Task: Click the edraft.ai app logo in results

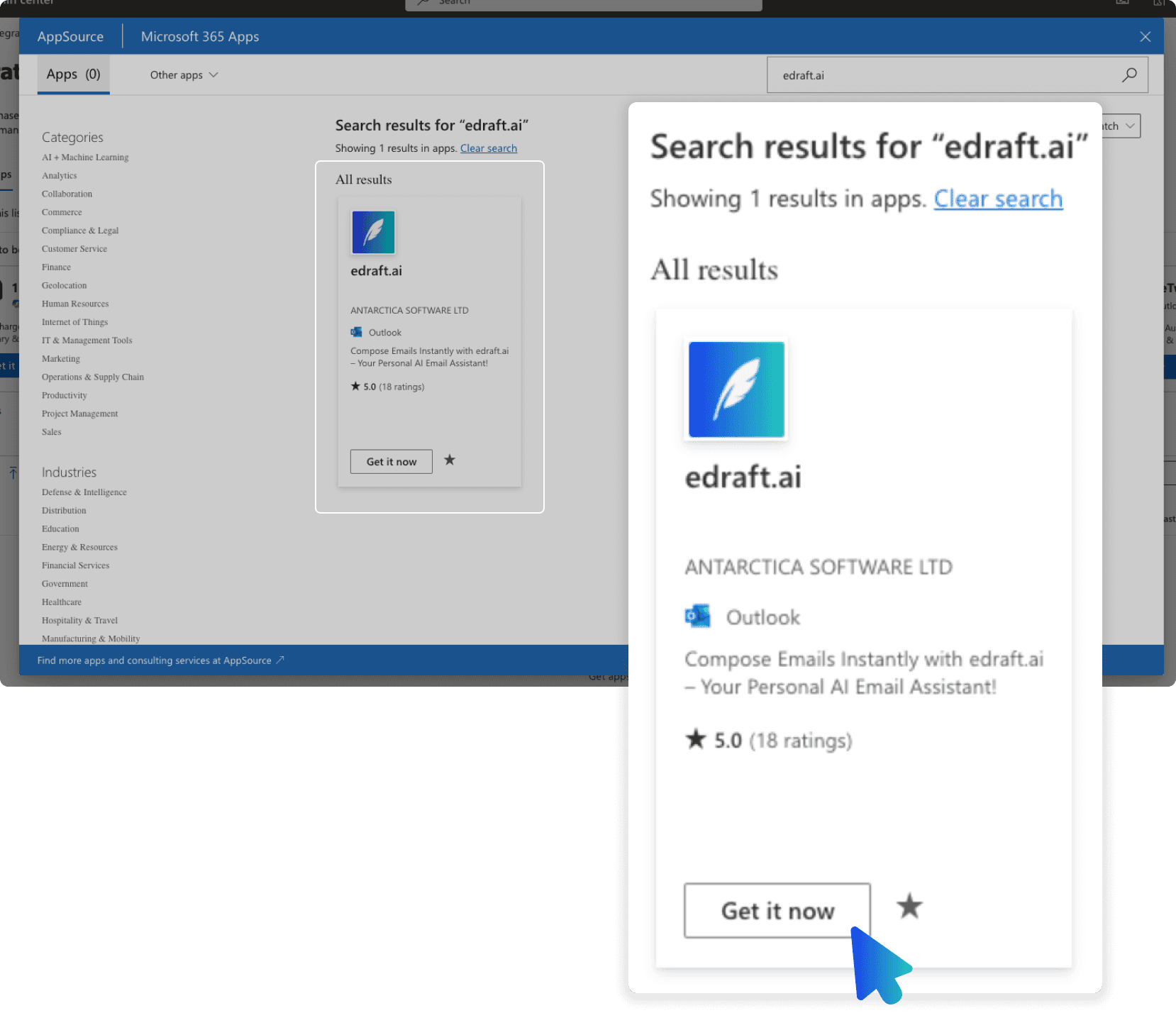Action: (373, 232)
